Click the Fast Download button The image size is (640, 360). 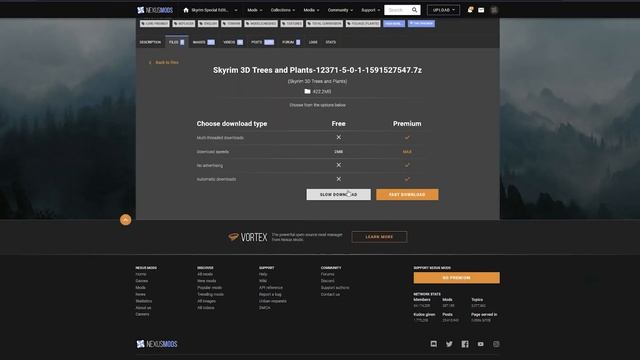407,194
